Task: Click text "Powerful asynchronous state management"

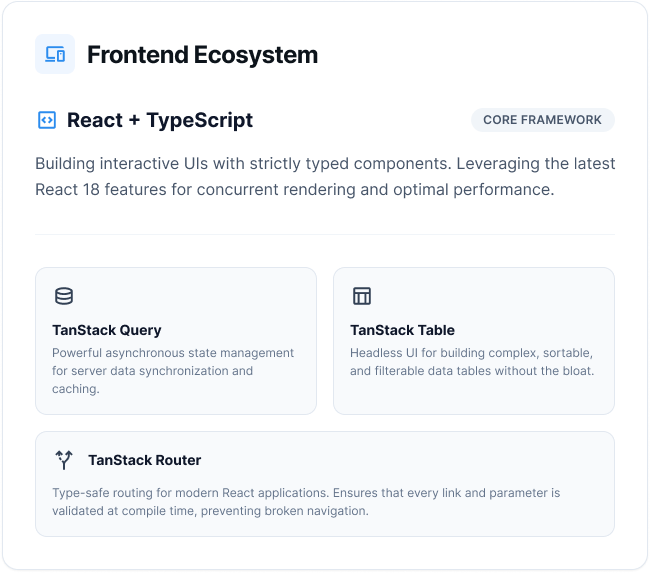Action: tap(173, 353)
